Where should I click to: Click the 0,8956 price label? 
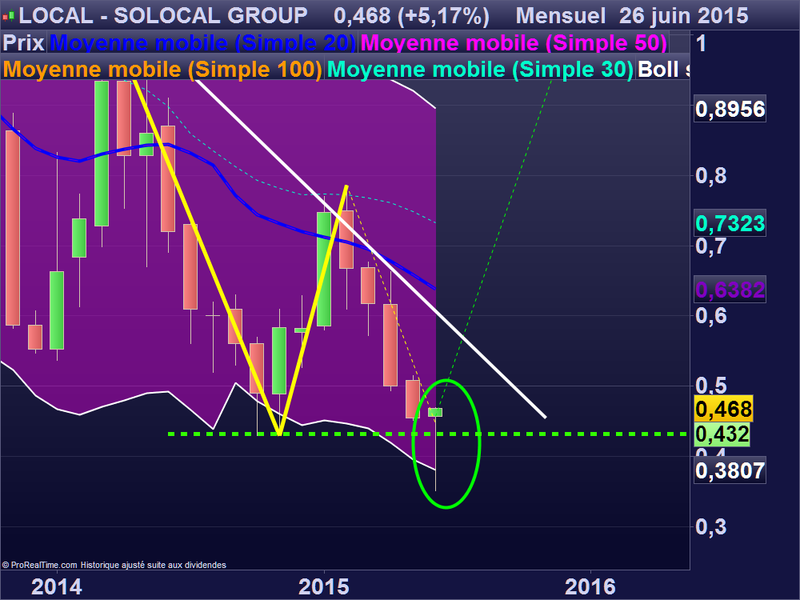tap(730, 109)
